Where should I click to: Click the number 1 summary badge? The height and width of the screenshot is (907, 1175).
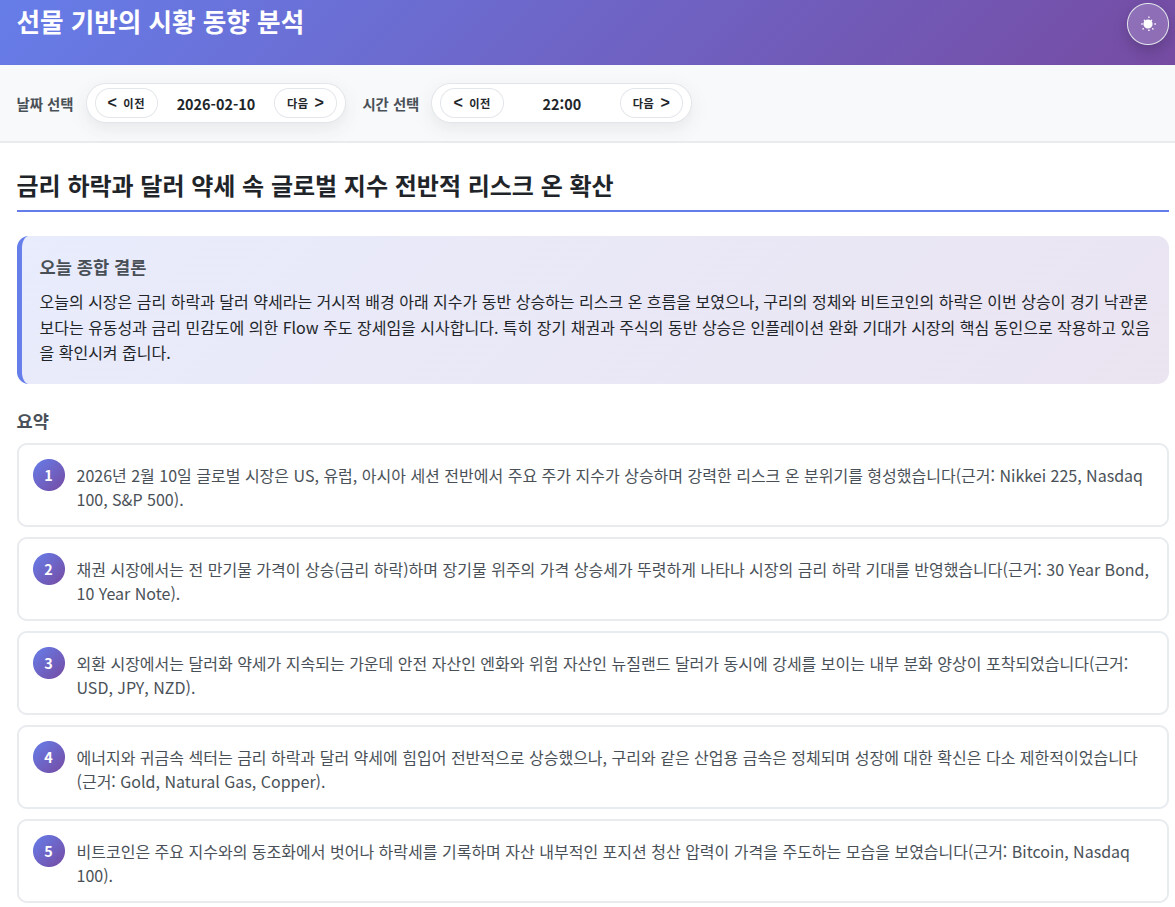coord(48,475)
